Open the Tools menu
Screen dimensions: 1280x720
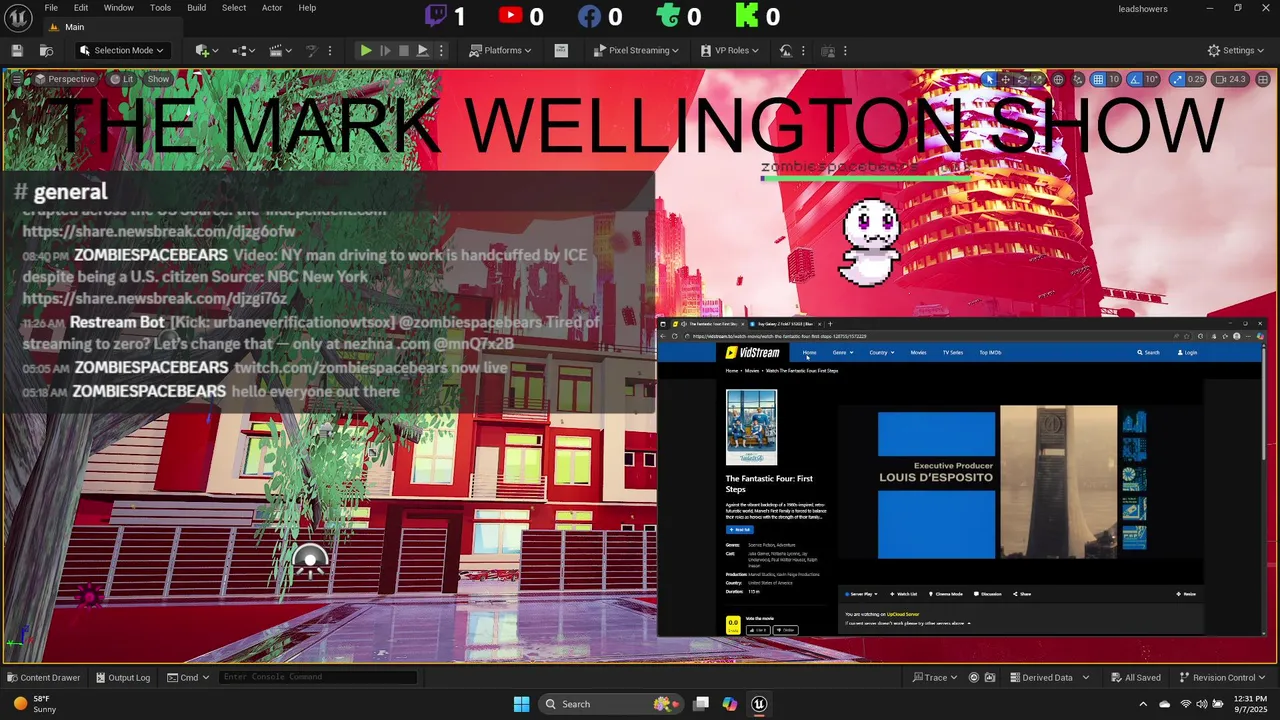pos(160,8)
